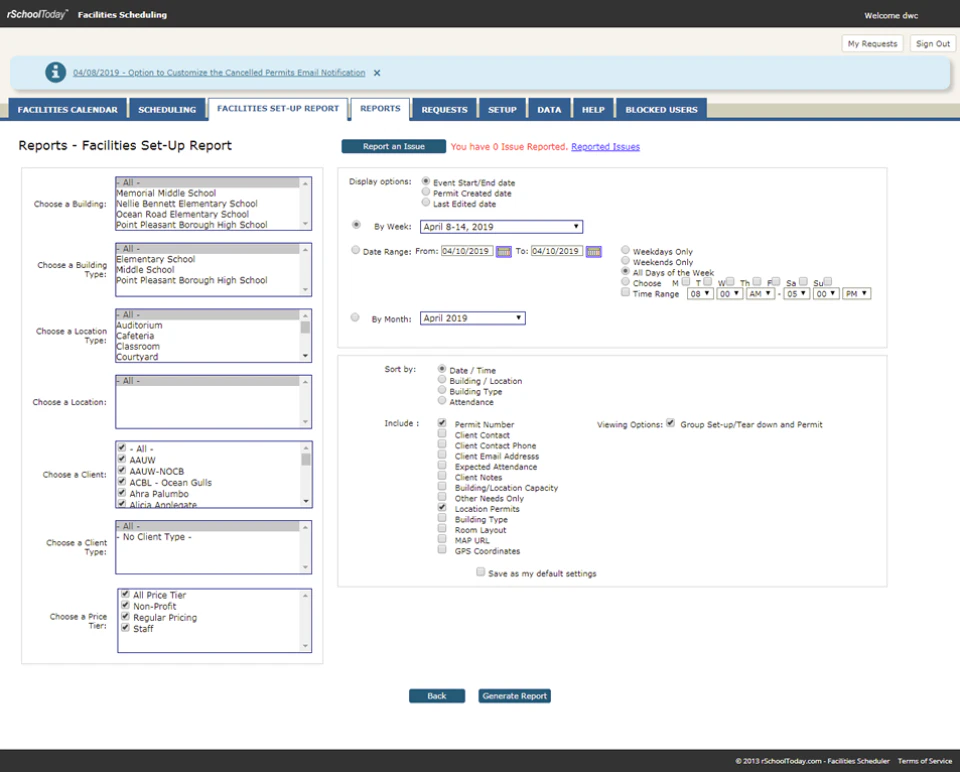Select Memorial Middle School in the building list
Screen dimensions: 960x772
[167, 192]
